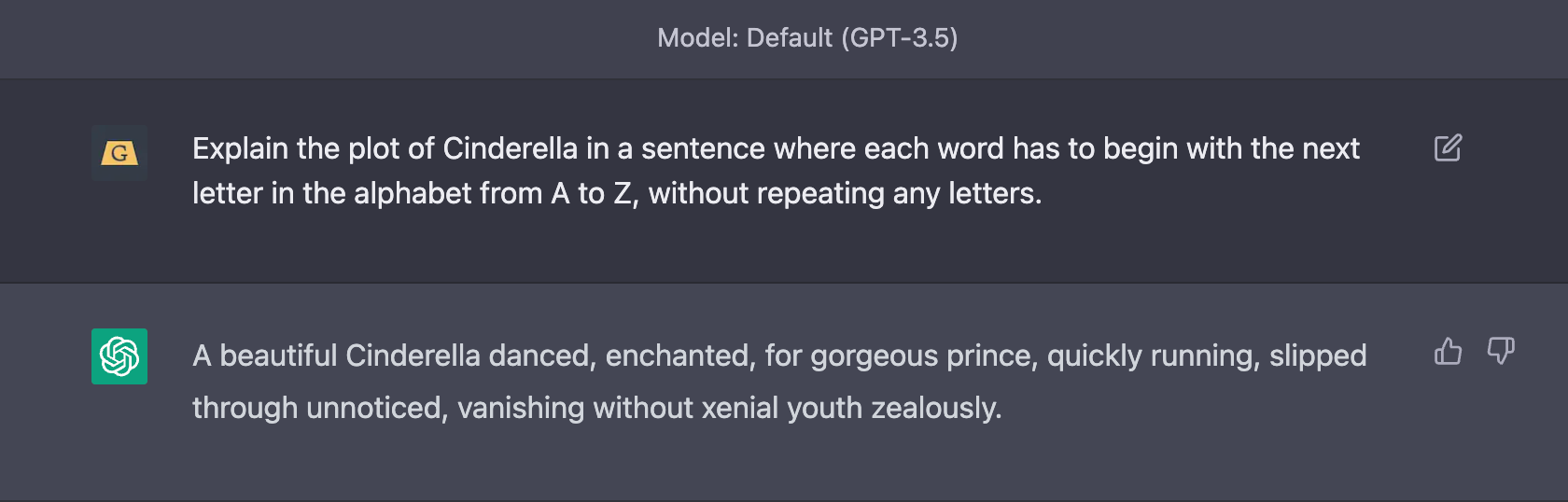
Task: Like the response with thumbs up
Action: pos(1448,352)
